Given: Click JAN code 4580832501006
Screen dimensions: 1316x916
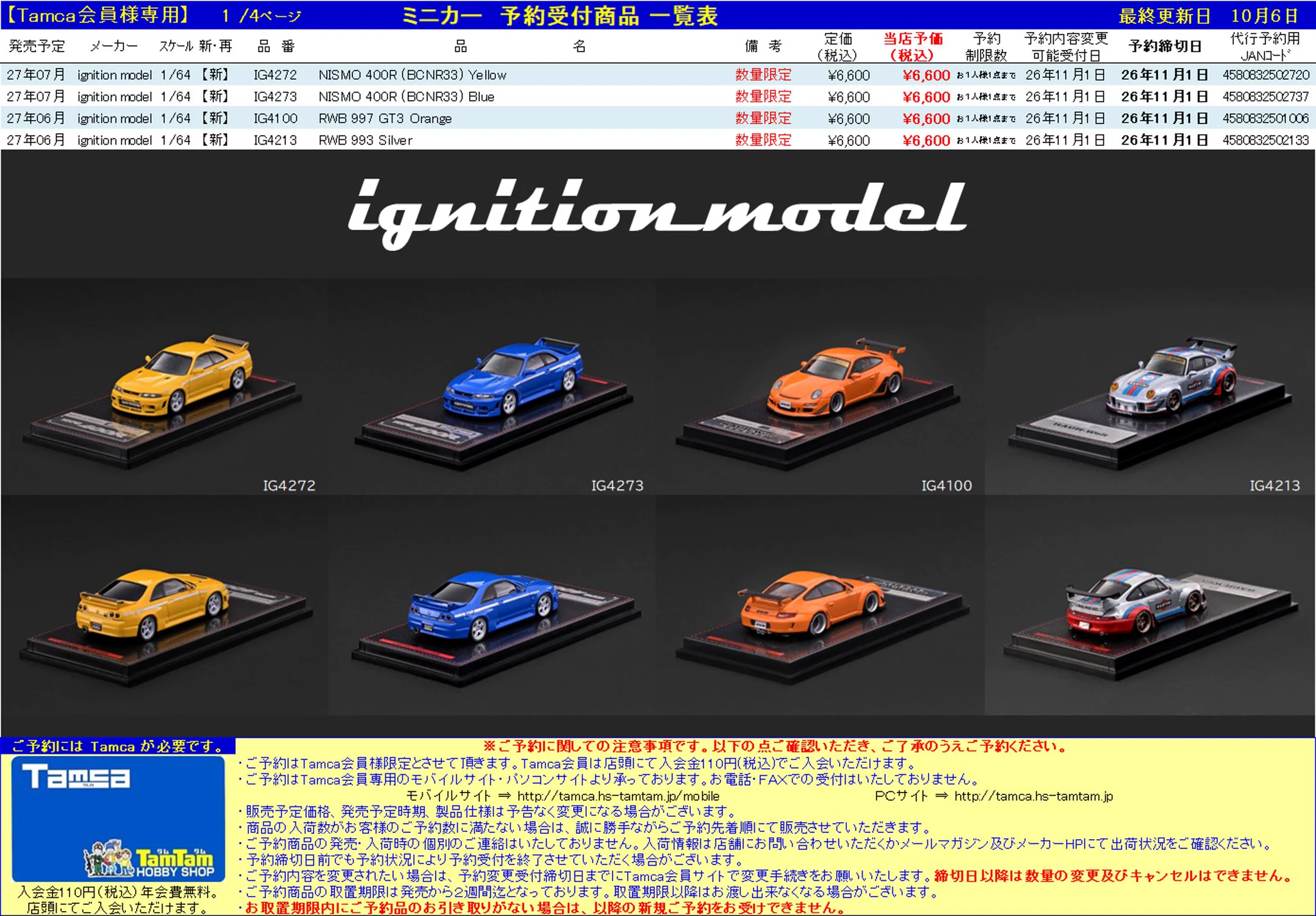Looking at the screenshot, I should [1265, 119].
